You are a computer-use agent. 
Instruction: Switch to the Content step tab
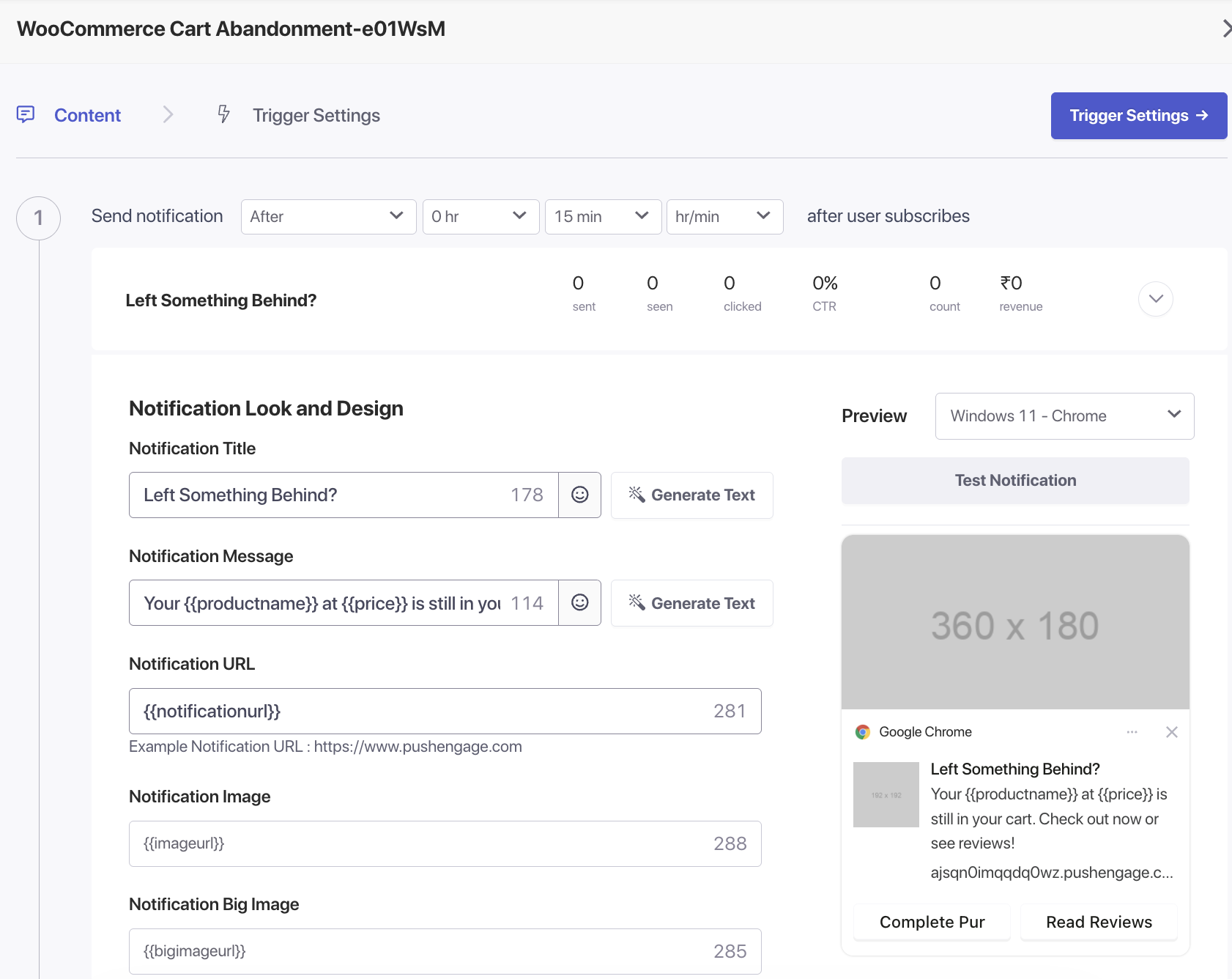point(87,115)
